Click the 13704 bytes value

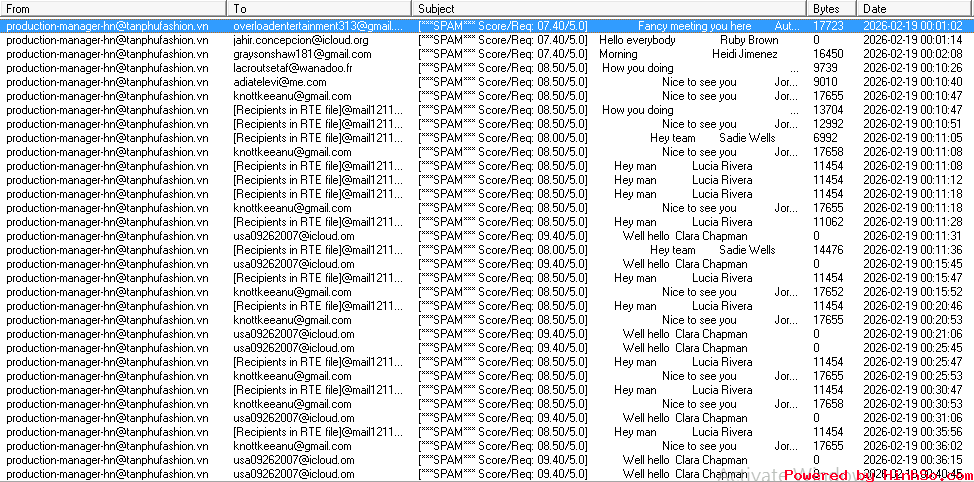(828, 110)
